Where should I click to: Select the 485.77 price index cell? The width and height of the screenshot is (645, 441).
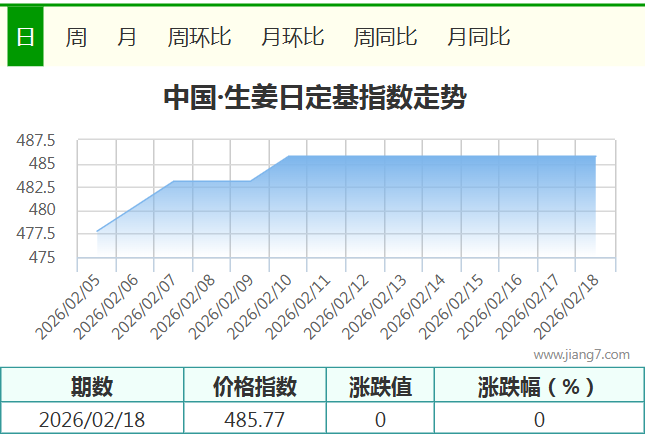tap(255, 419)
